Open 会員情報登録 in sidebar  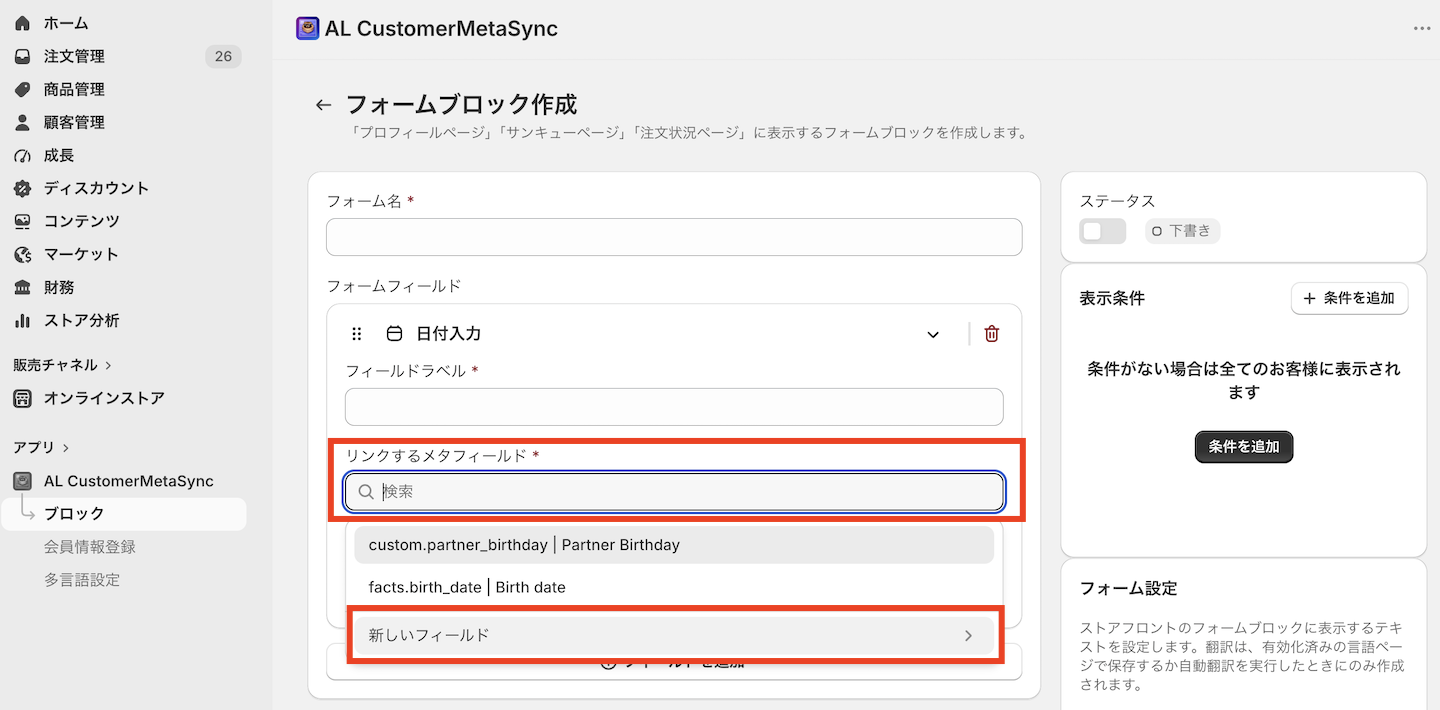90,547
